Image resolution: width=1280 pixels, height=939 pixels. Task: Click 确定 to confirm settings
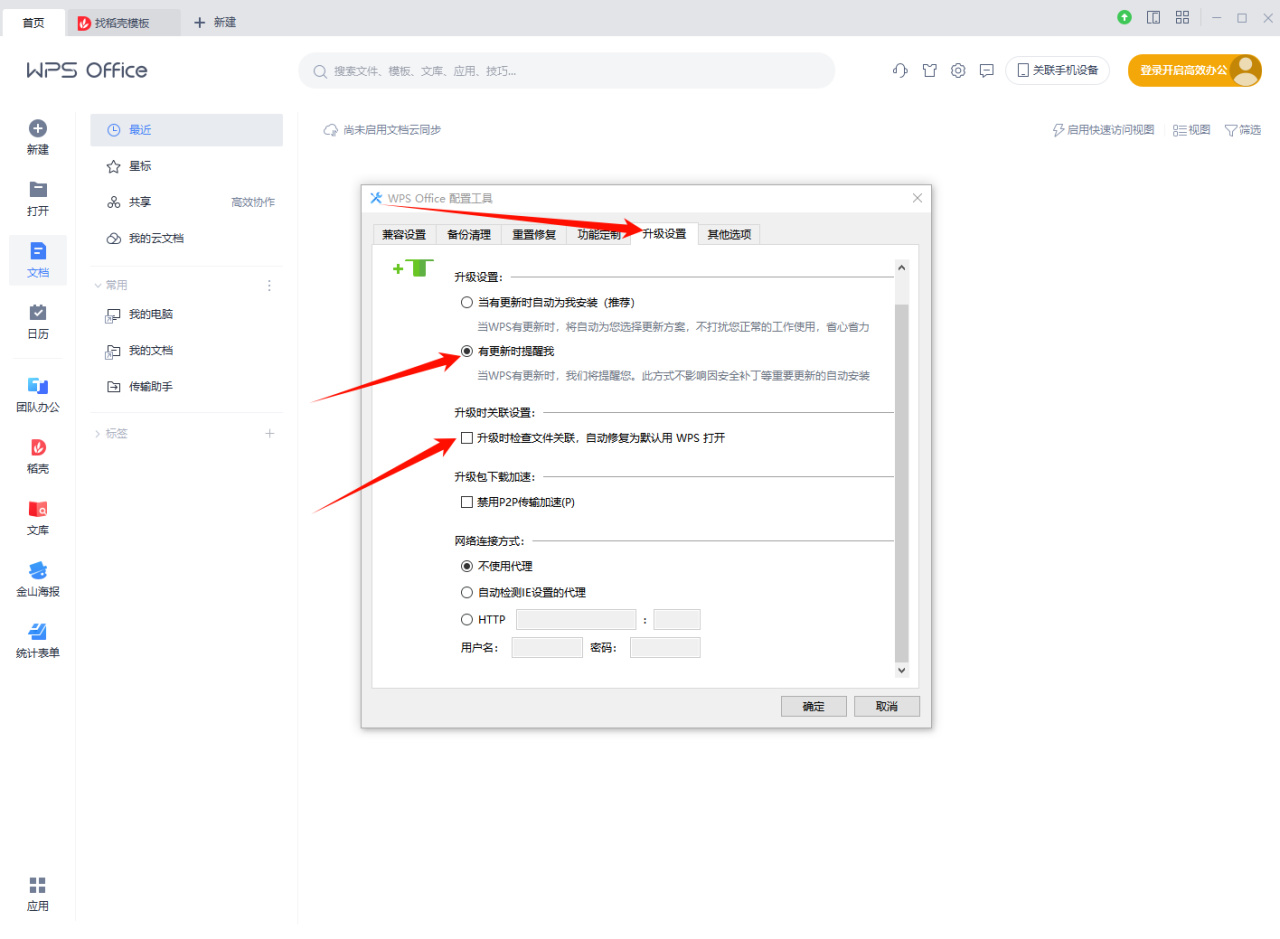[814, 706]
